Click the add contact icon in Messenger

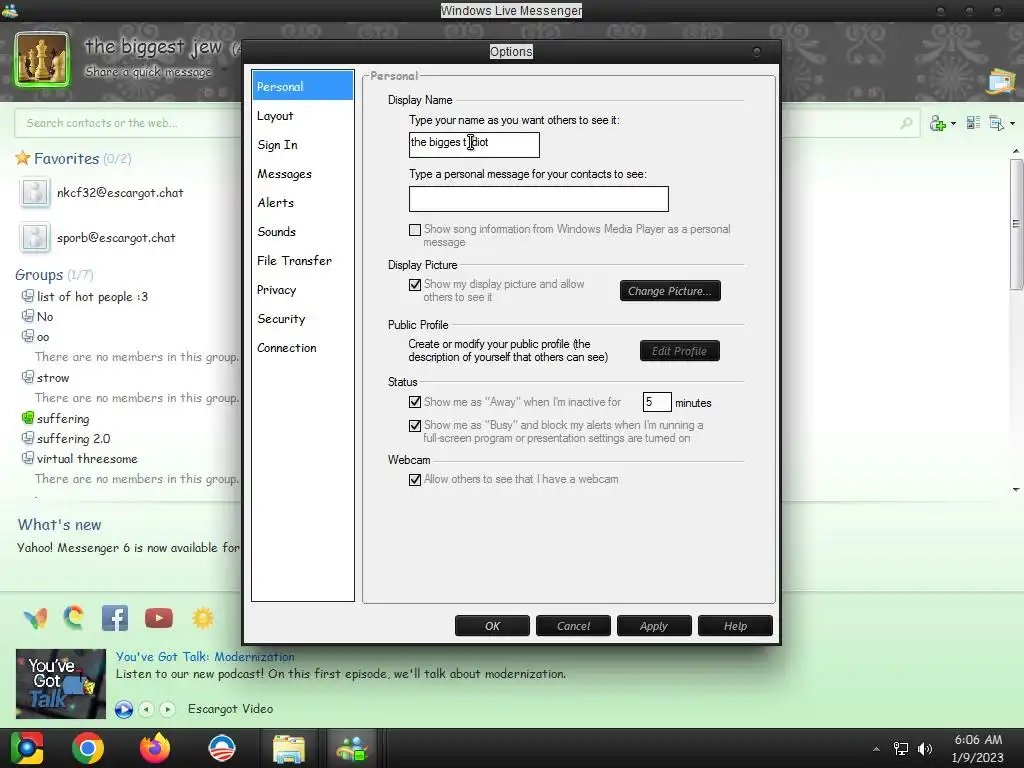(938, 123)
